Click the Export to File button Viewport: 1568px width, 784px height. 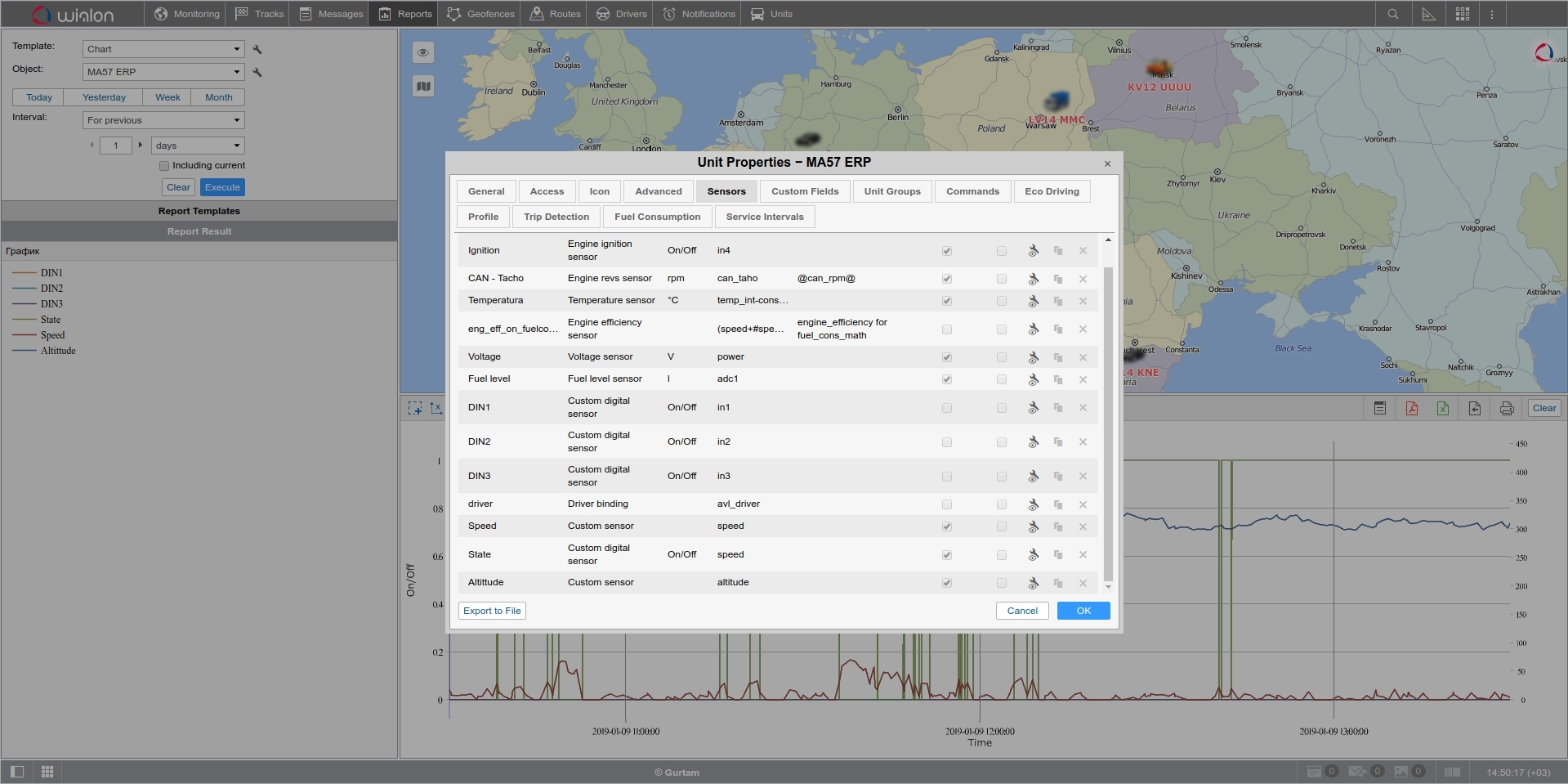coord(492,611)
